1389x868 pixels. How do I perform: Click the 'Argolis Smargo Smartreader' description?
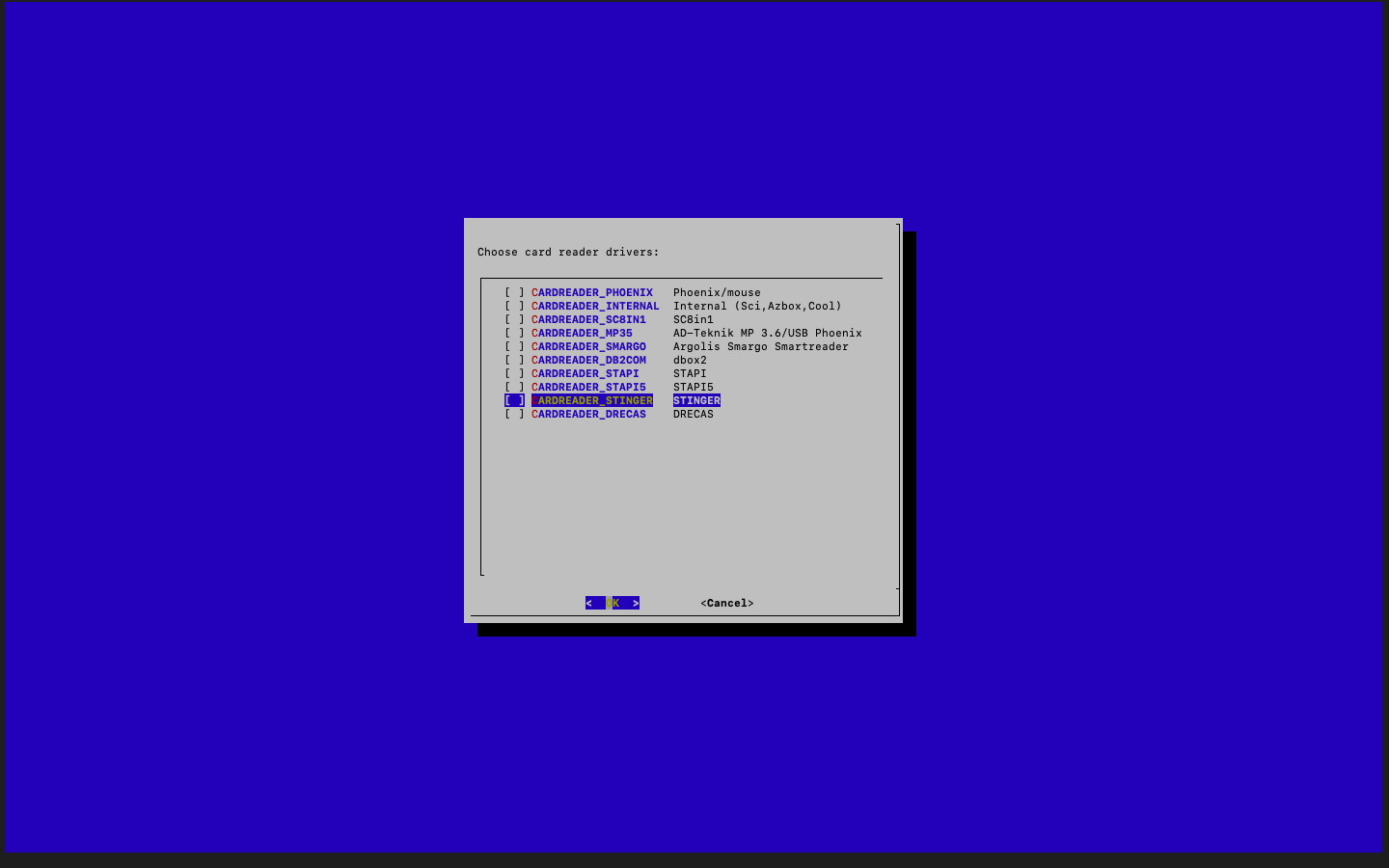(x=760, y=346)
